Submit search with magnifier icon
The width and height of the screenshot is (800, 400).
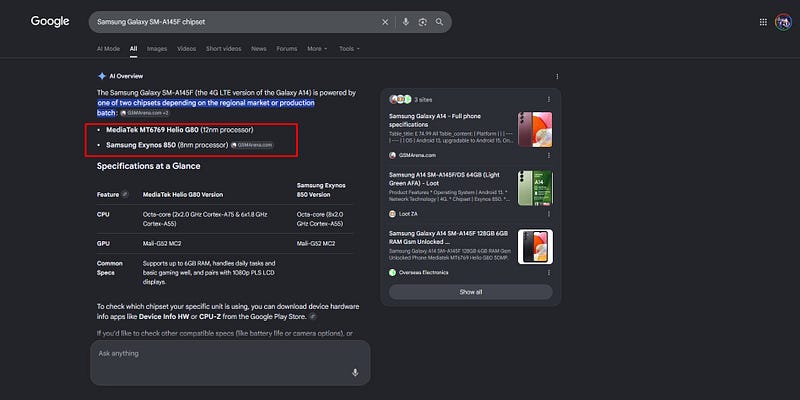pyautogui.click(x=439, y=22)
